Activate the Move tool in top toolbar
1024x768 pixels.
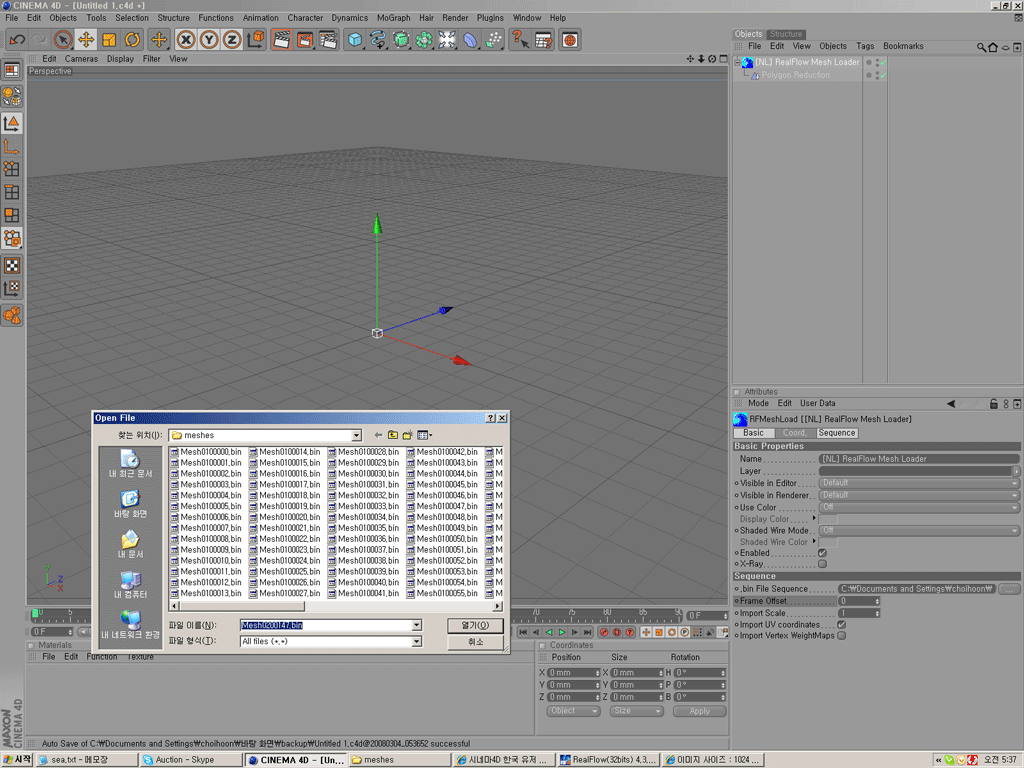click(86, 40)
